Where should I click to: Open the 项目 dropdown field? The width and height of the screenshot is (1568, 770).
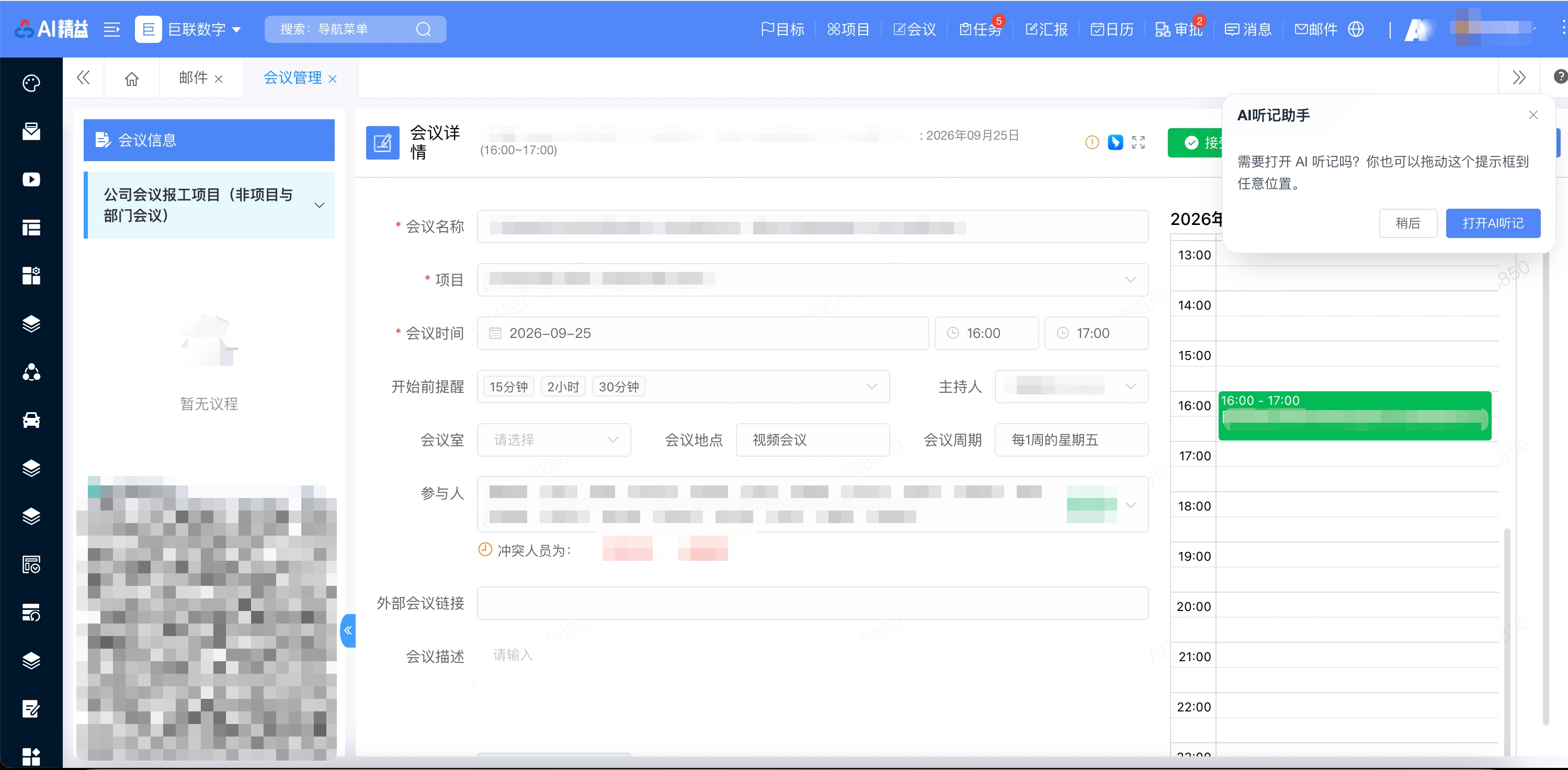(813, 279)
